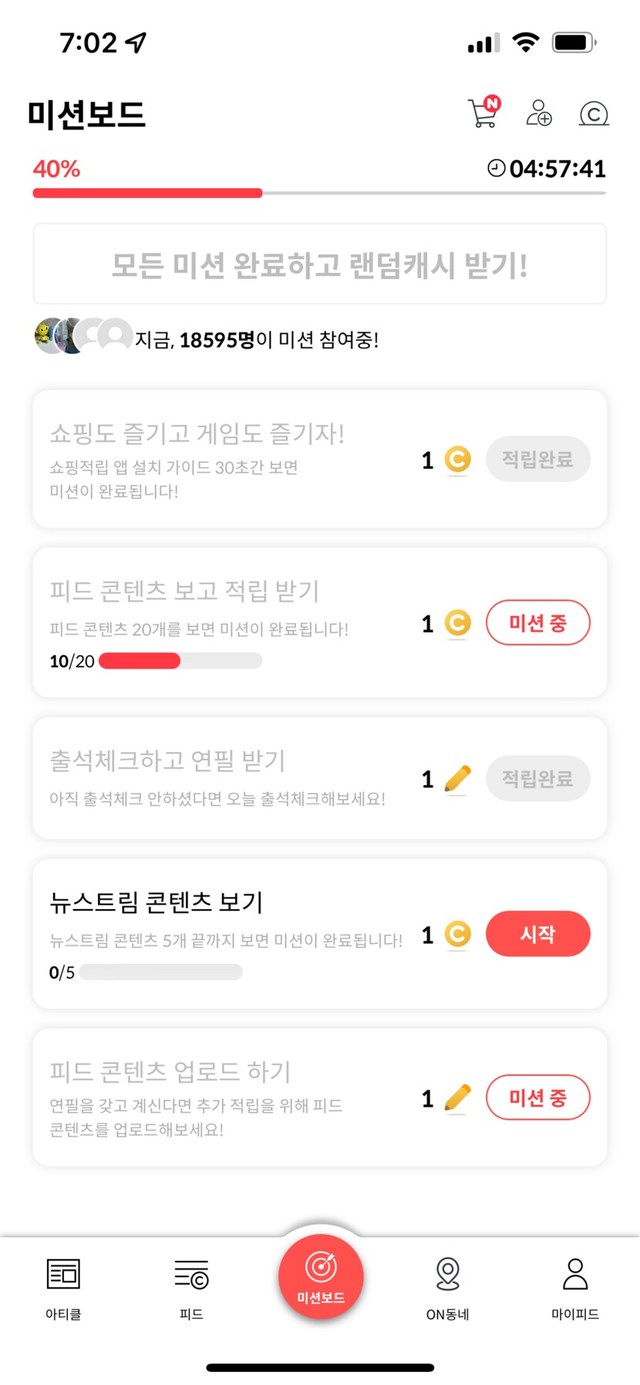Go to the ON동네 tab

(x=447, y=1289)
